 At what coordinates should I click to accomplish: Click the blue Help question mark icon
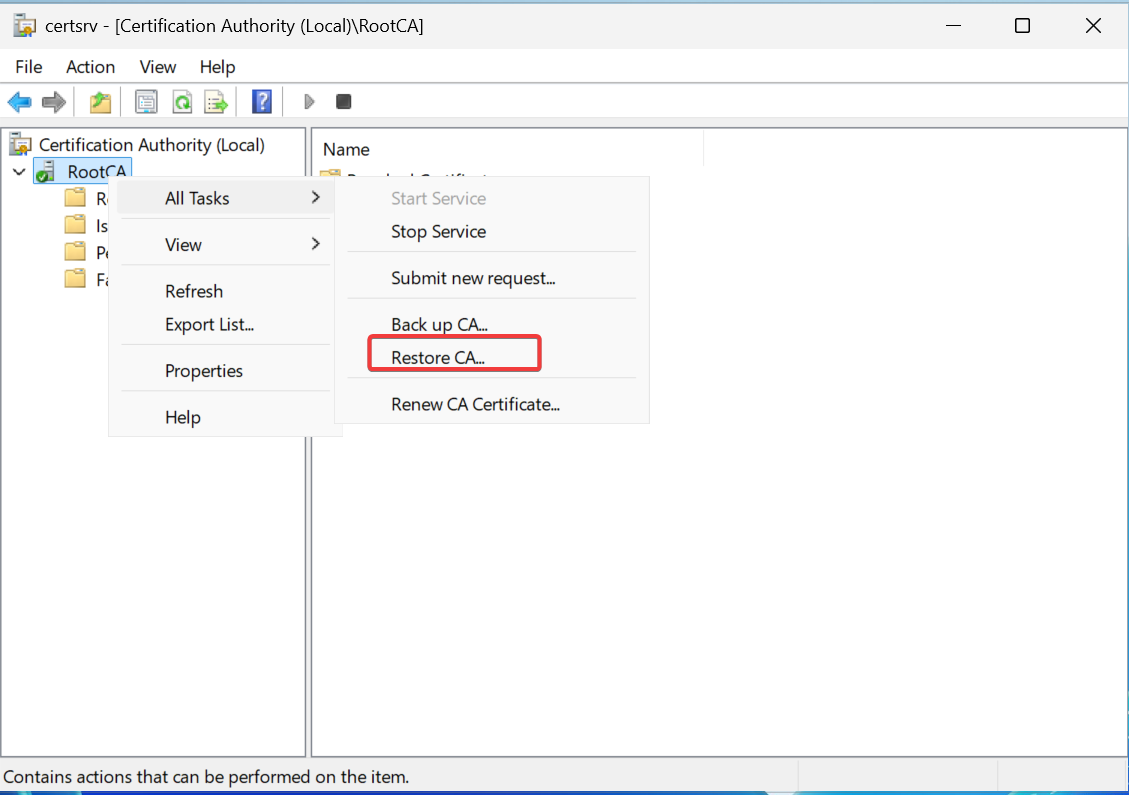click(x=262, y=102)
